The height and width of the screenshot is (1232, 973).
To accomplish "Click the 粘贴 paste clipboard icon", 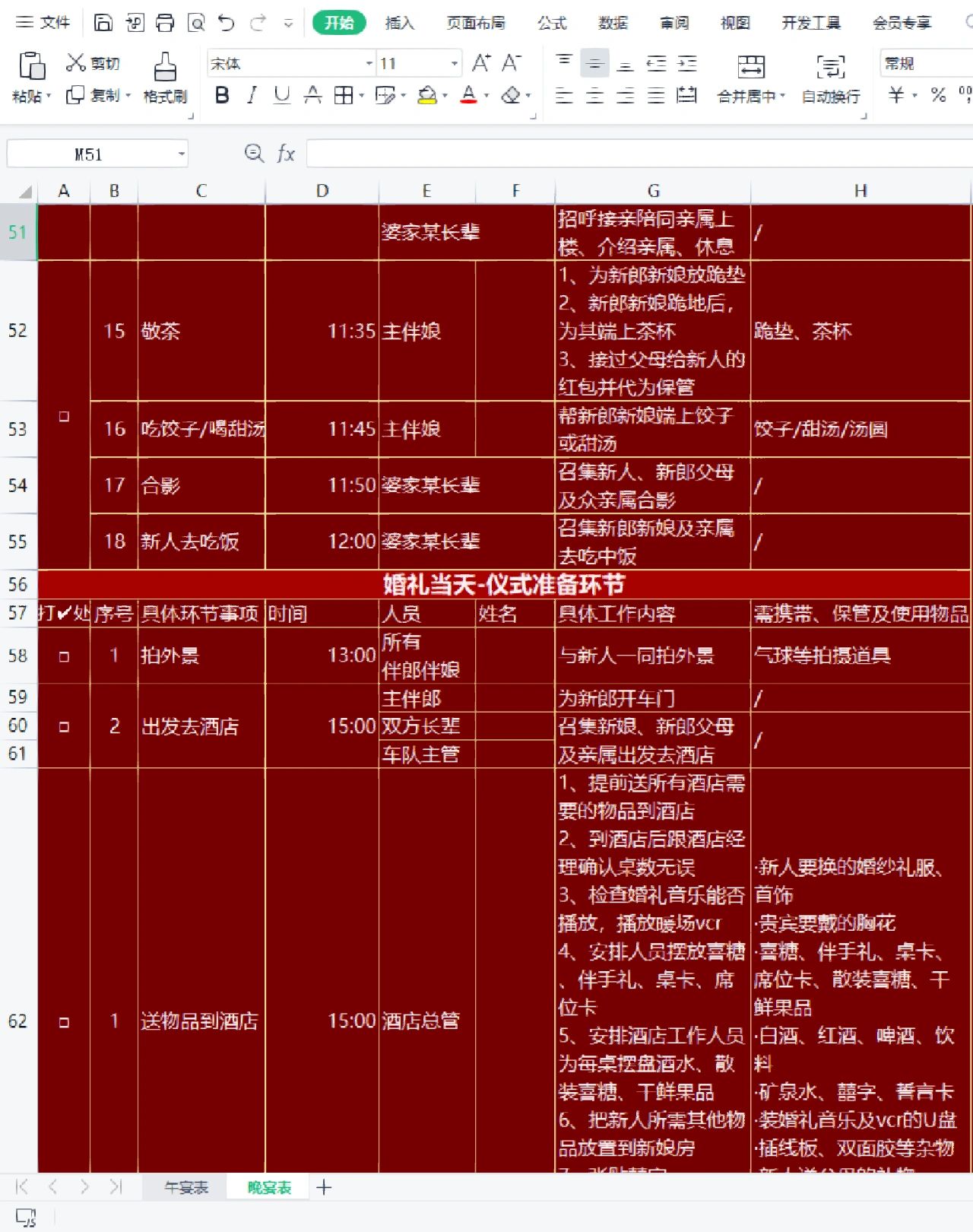I will point(31,65).
